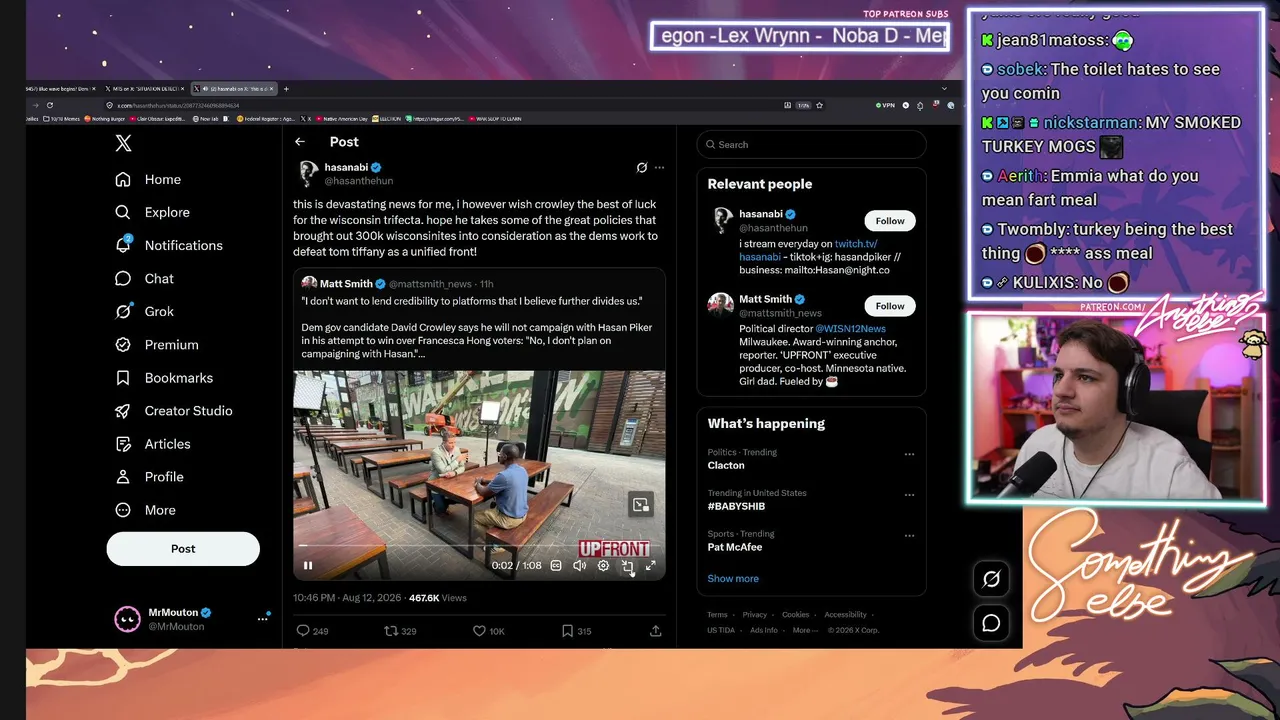This screenshot has width=1280, height=720.
Task: Like the post with 10K likes
Action: (489, 631)
